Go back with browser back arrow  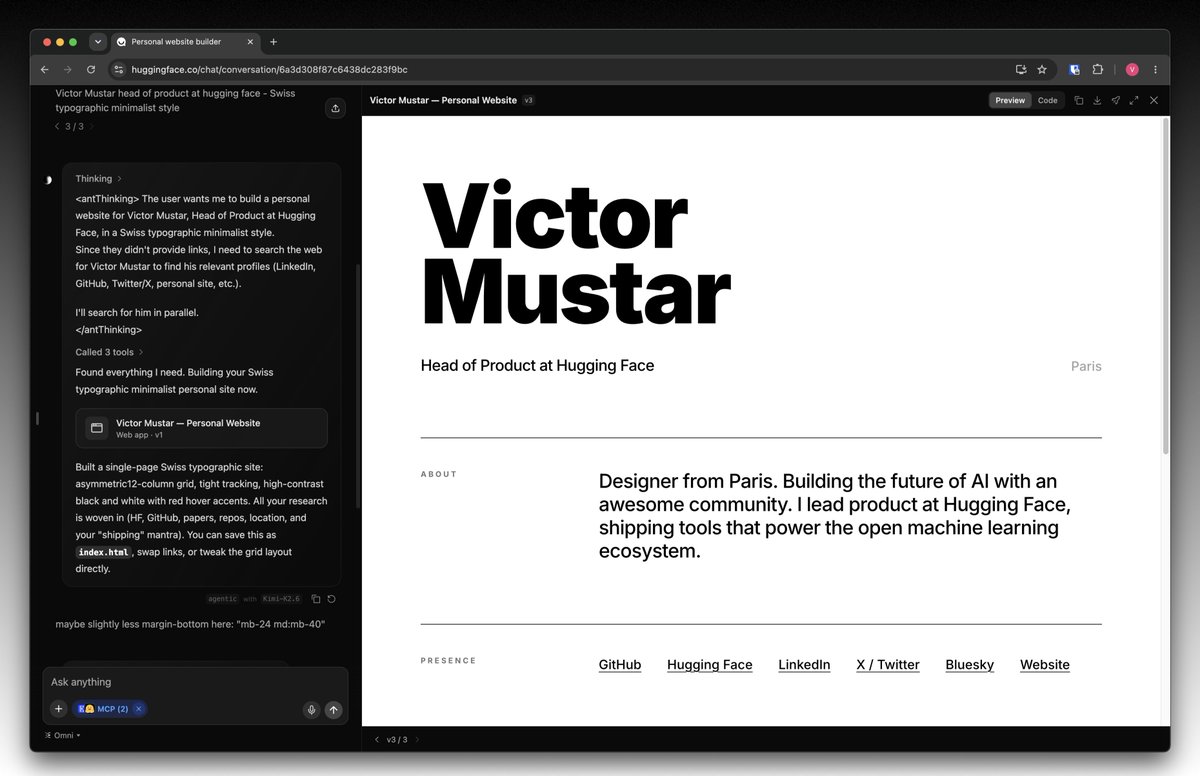click(x=45, y=70)
